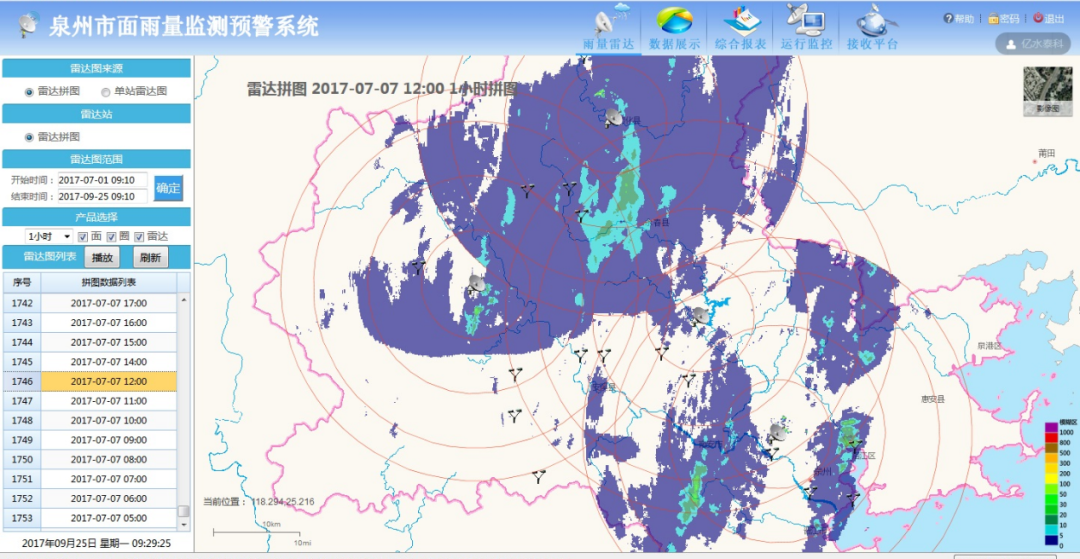Click the purple 1000 legend color swatch
The image size is (1080, 559).
(1051, 428)
